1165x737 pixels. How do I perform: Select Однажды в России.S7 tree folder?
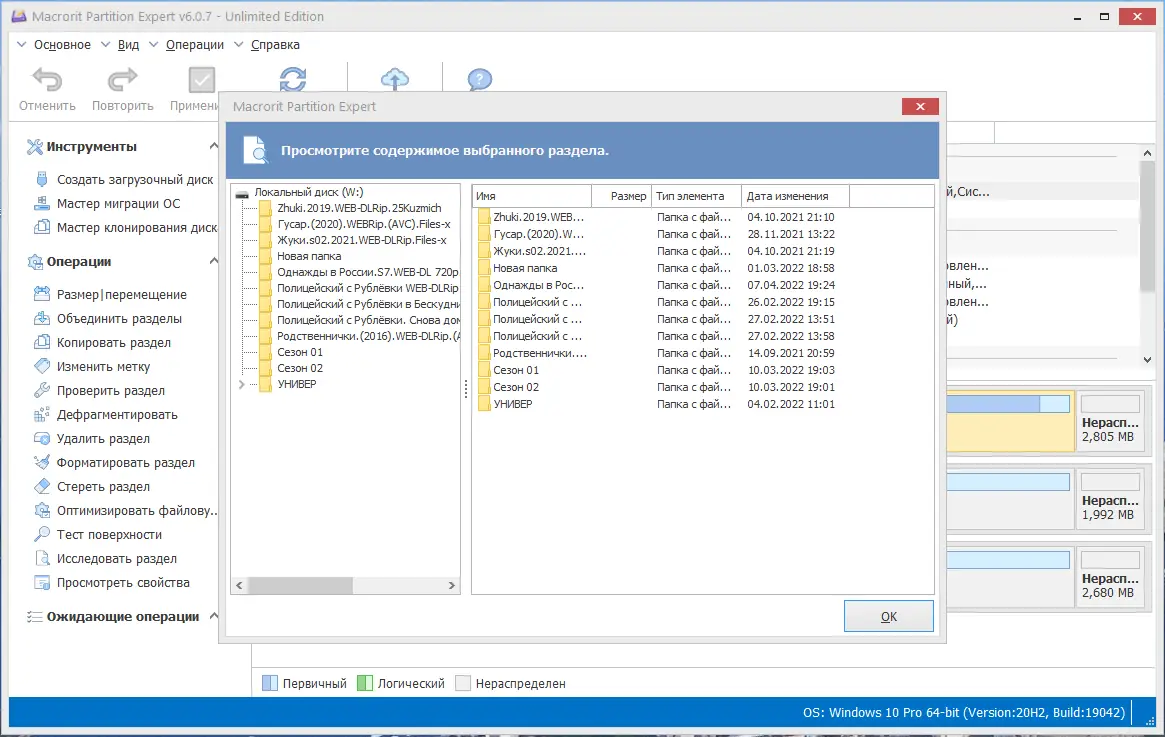[367, 272]
